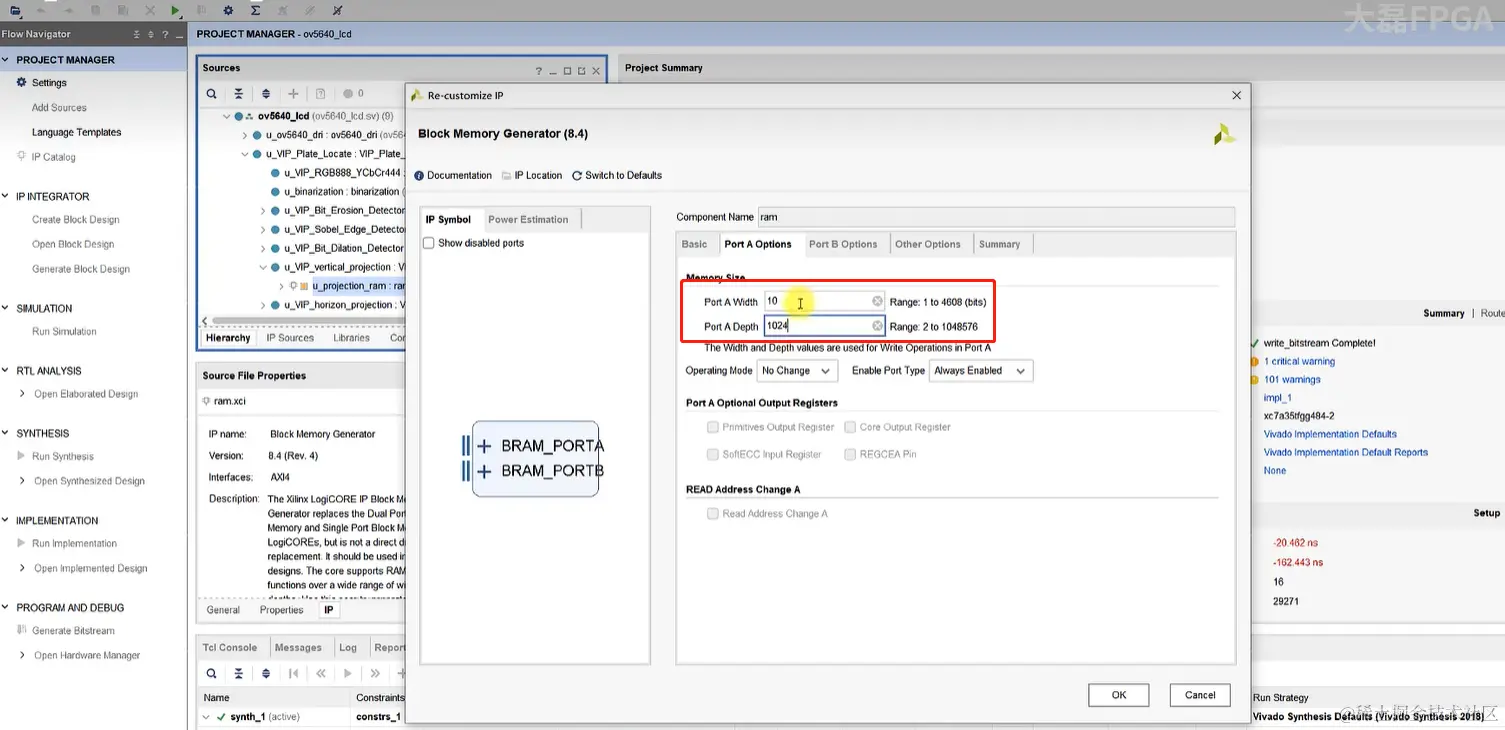Click the Sources panel horizontal scrollbar
This screenshot has height=730, width=1505.
point(310,321)
